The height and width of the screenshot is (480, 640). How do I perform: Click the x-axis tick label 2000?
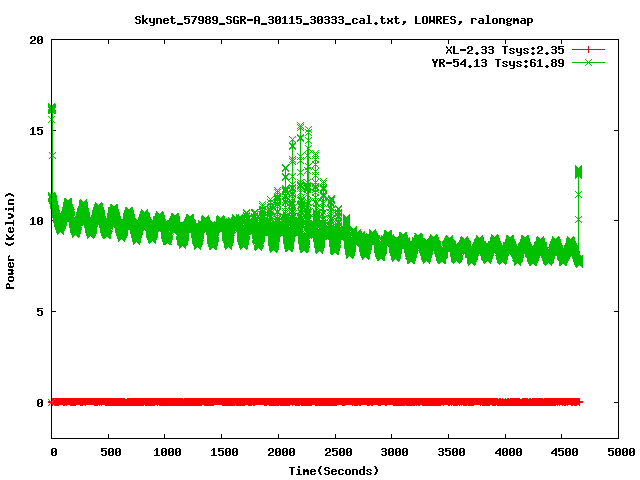281,452
